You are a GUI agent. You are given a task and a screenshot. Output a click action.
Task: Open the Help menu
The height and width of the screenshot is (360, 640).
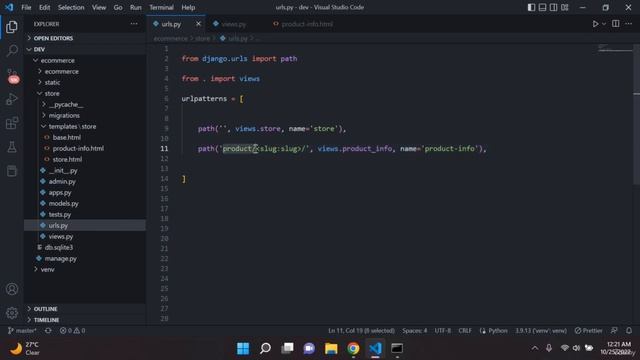coord(188,7)
